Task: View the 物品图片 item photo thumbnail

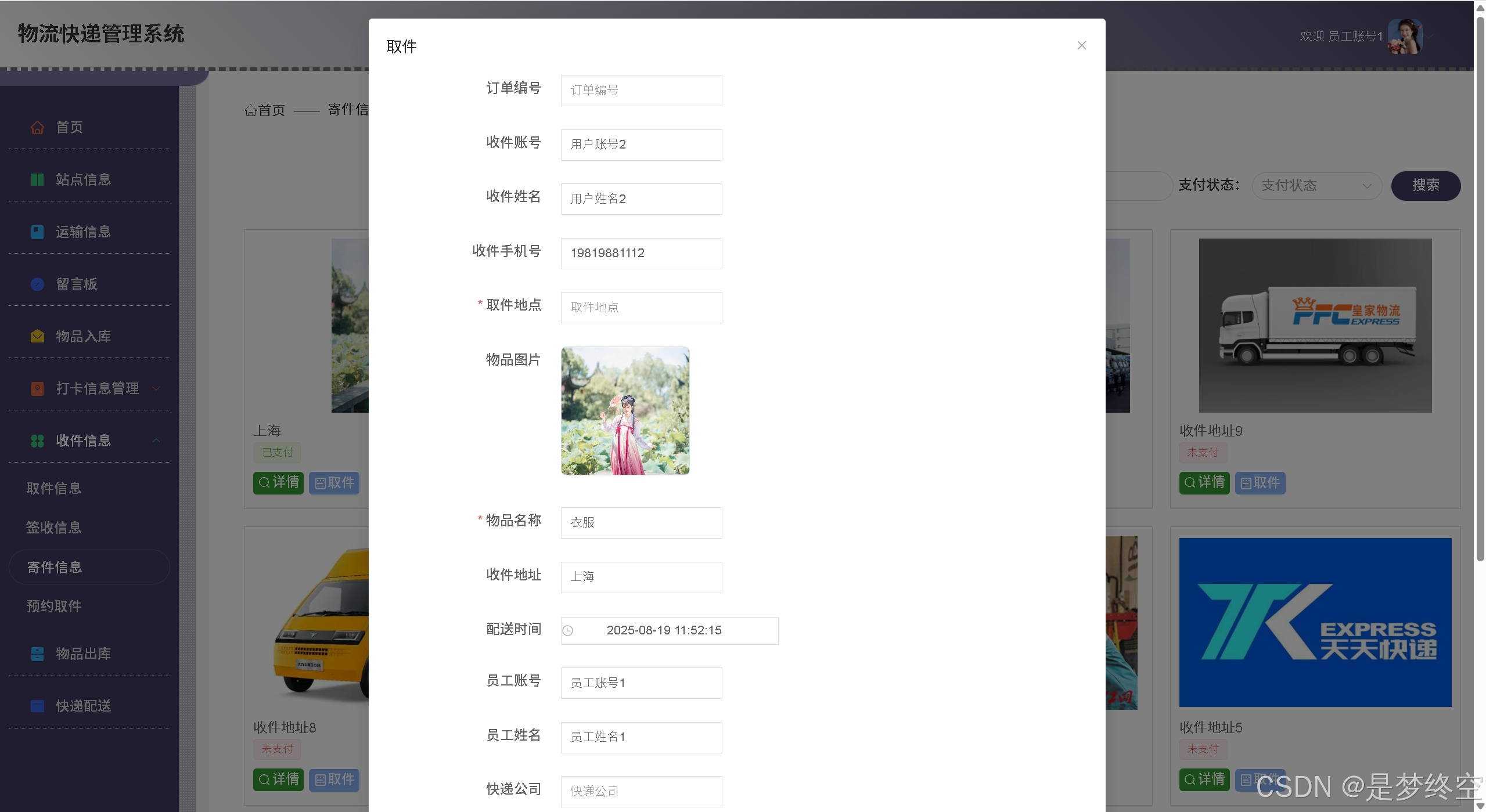Action: click(x=624, y=411)
